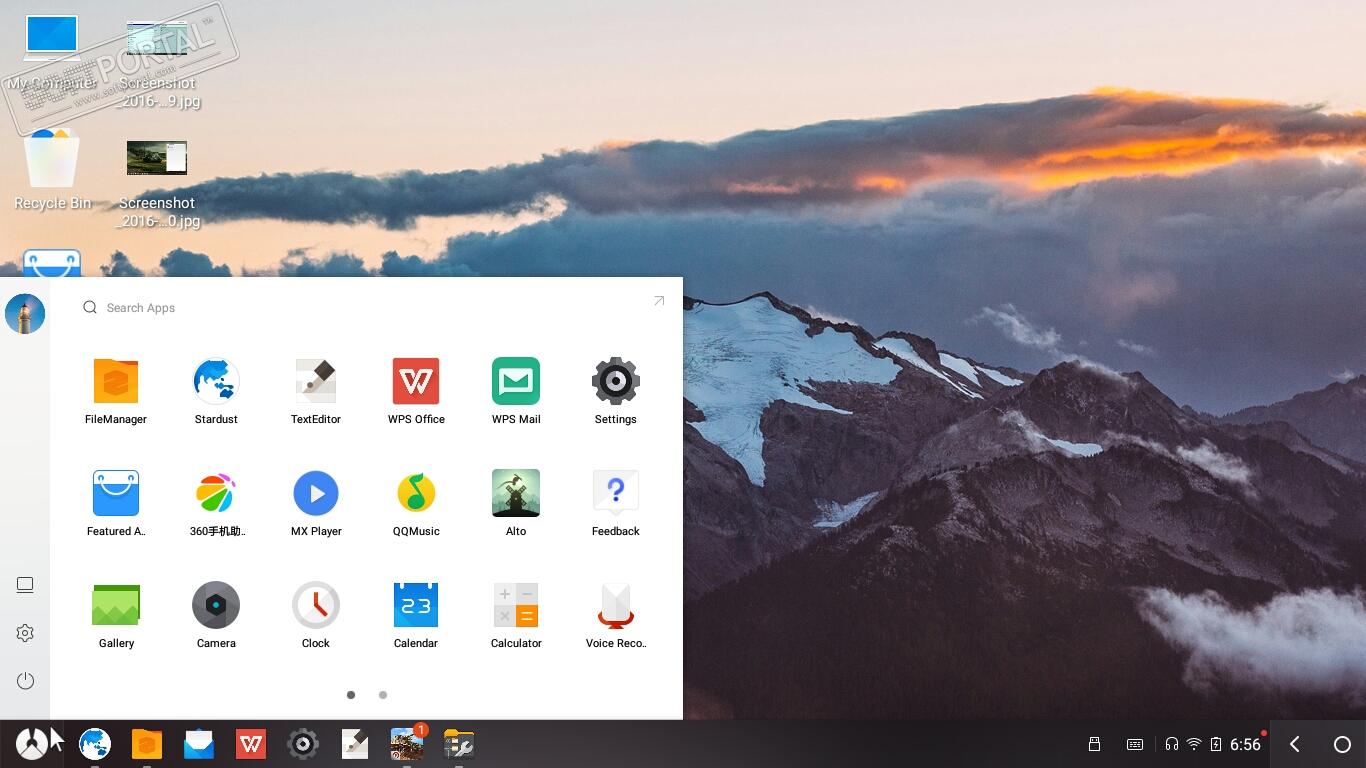
Task: Launch Calculator
Action: (516, 615)
